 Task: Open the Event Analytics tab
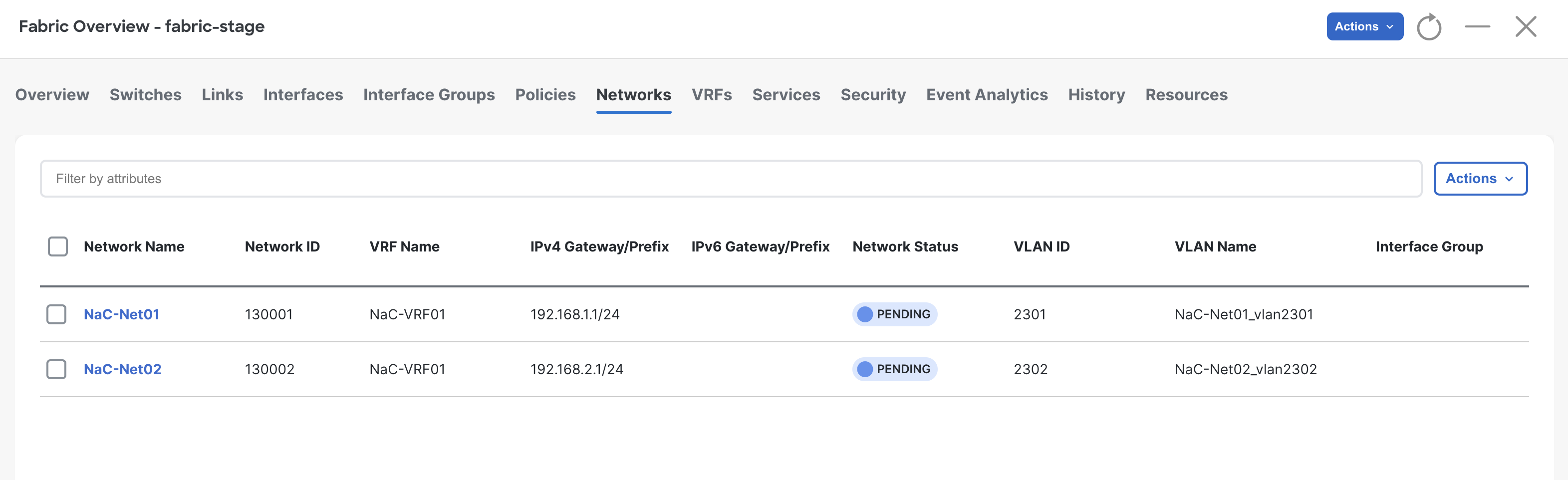987,95
